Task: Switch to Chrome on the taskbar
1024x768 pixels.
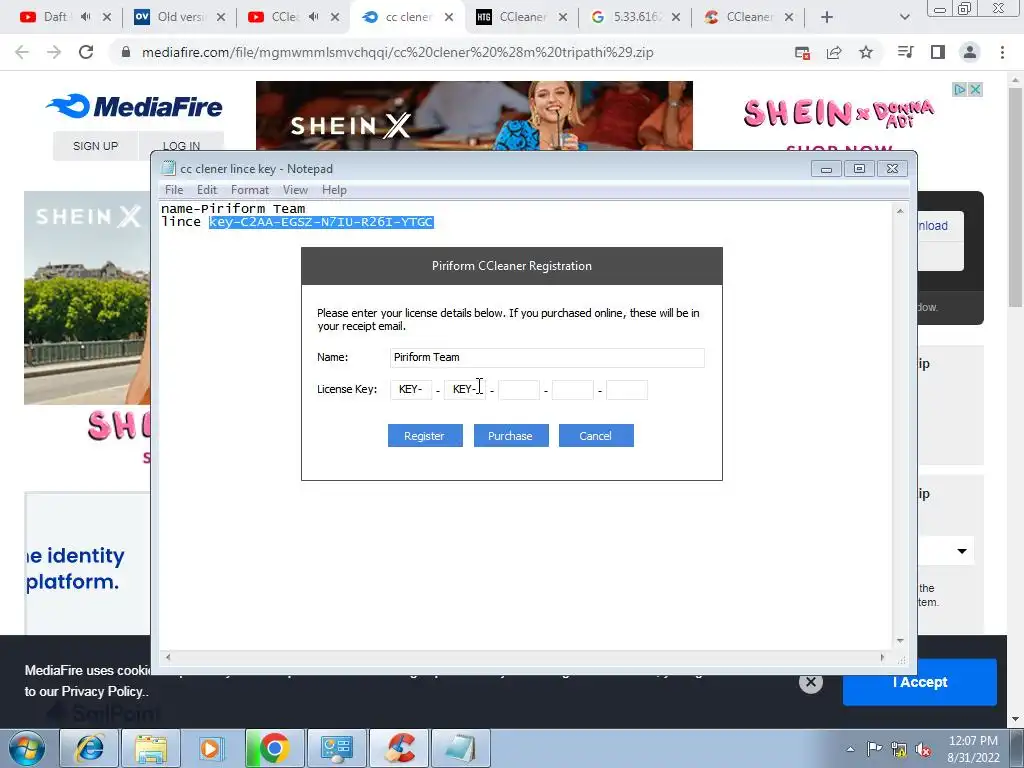Action: (x=275, y=748)
